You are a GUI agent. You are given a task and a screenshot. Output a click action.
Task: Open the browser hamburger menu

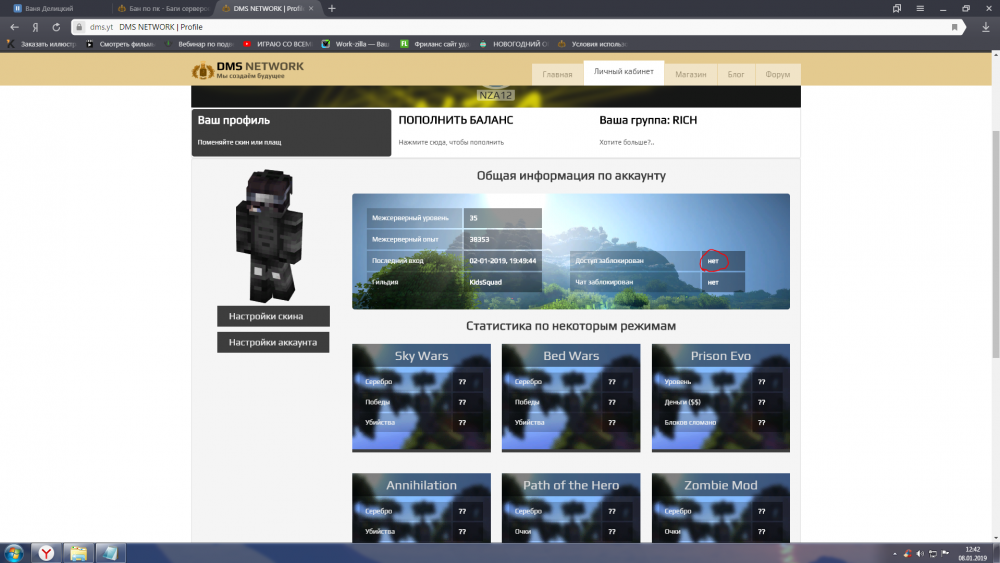tap(920, 8)
